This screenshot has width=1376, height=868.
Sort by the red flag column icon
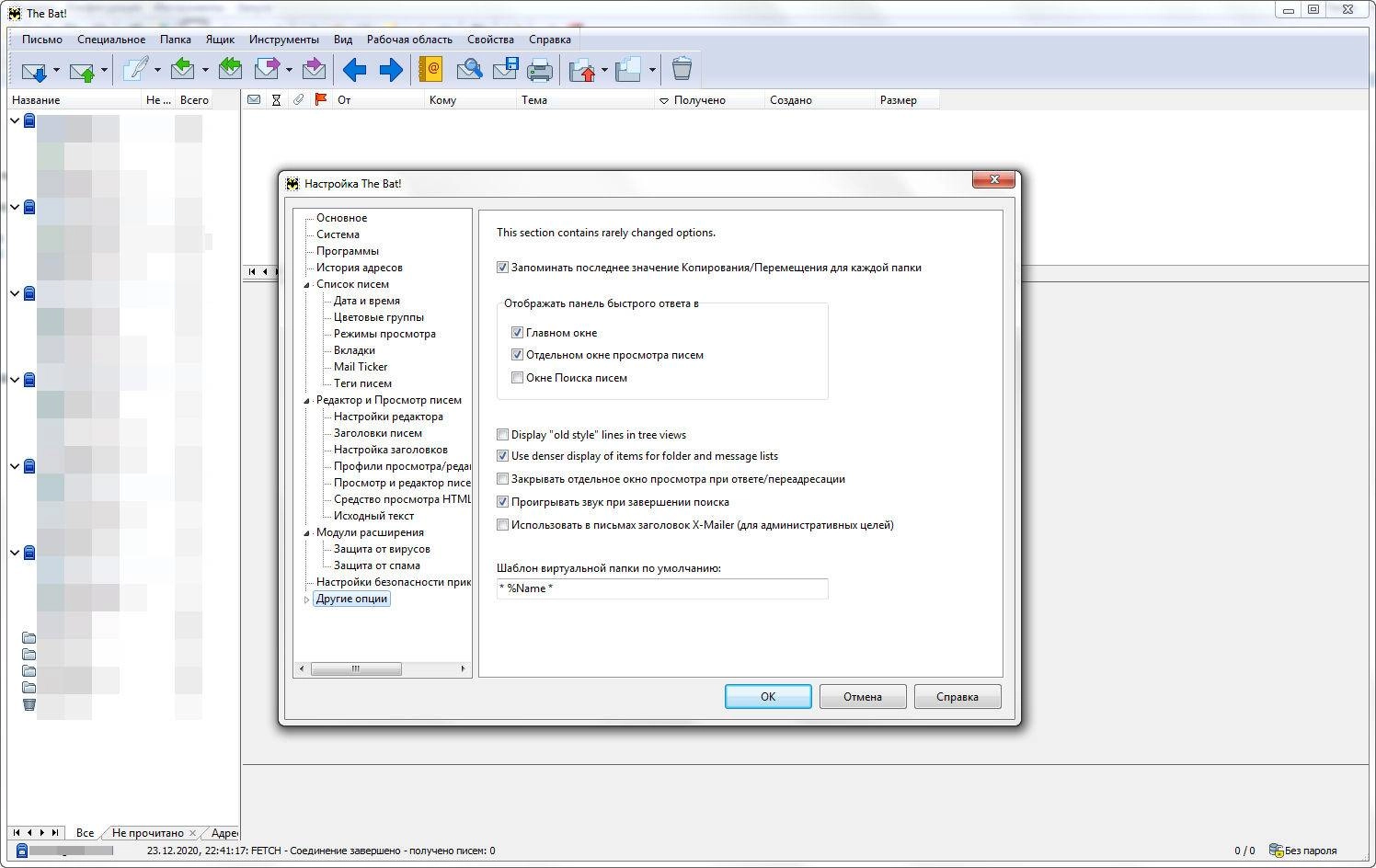pos(321,100)
